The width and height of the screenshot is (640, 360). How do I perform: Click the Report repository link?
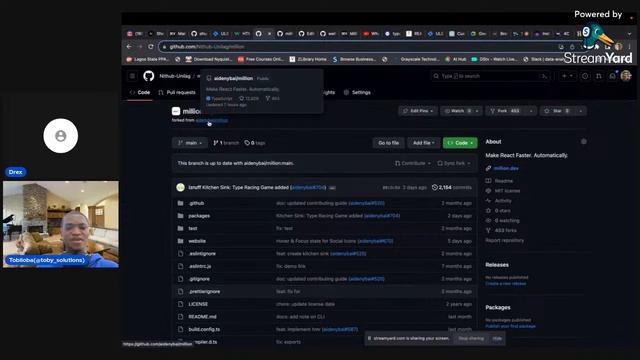pyautogui.click(x=504, y=240)
